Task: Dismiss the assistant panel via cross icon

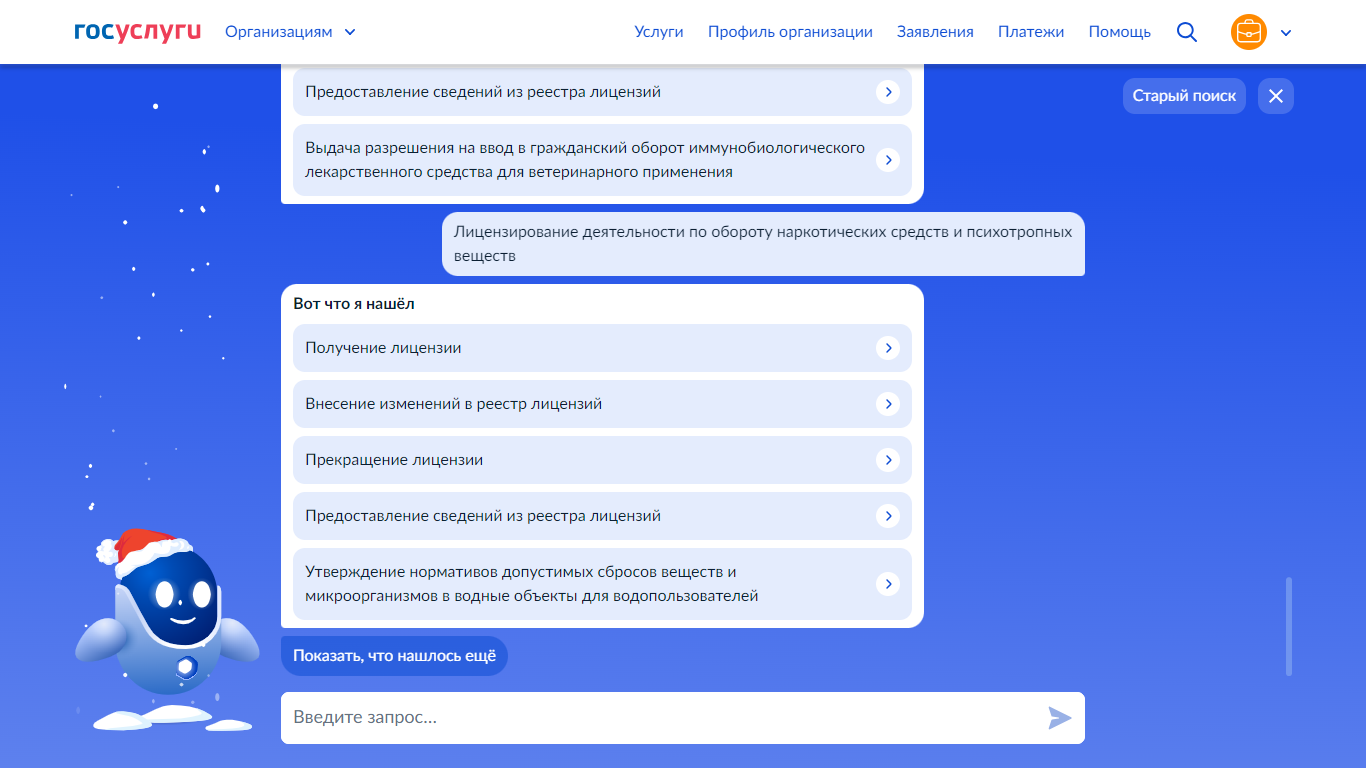Action: point(1275,95)
